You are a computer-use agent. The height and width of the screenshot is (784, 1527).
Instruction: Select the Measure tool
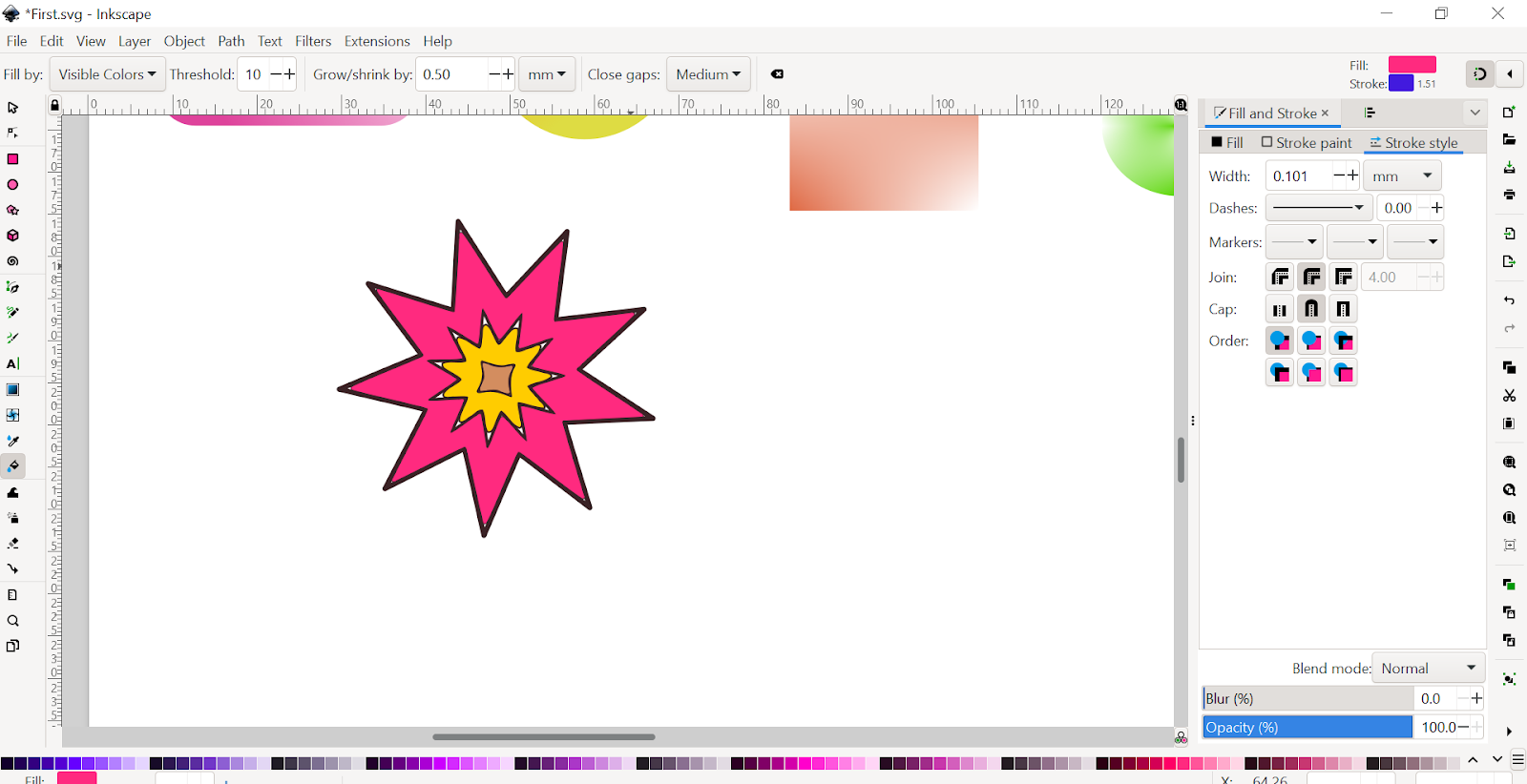click(x=12, y=595)
